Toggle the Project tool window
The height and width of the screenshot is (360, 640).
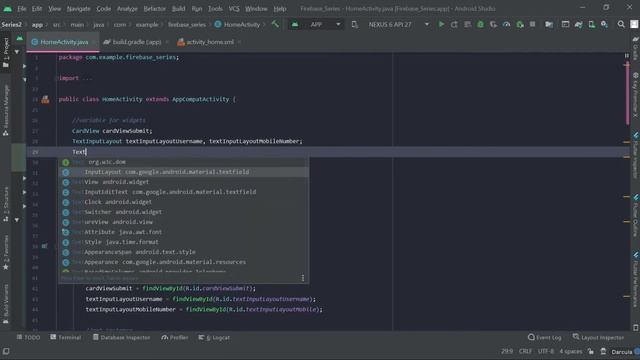pyautogui.click(x=6, y=53)
